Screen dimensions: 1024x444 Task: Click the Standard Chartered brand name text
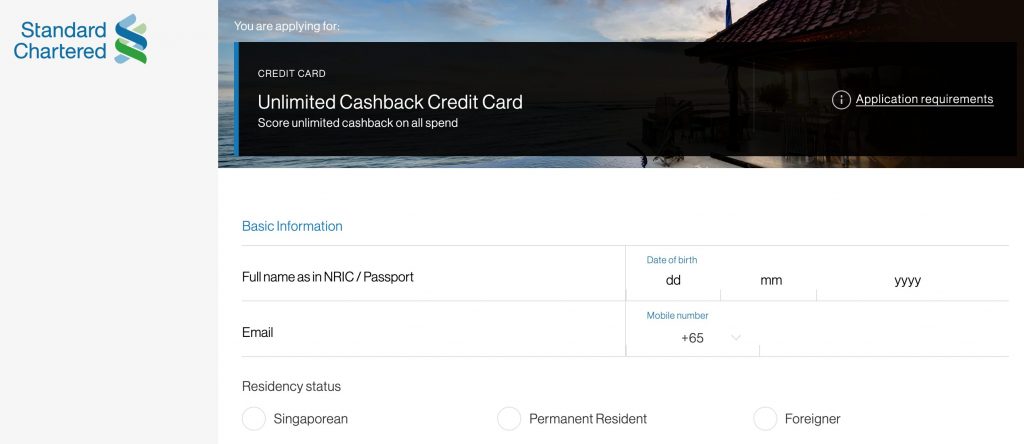pyautogui.click(x=60, y=40)
